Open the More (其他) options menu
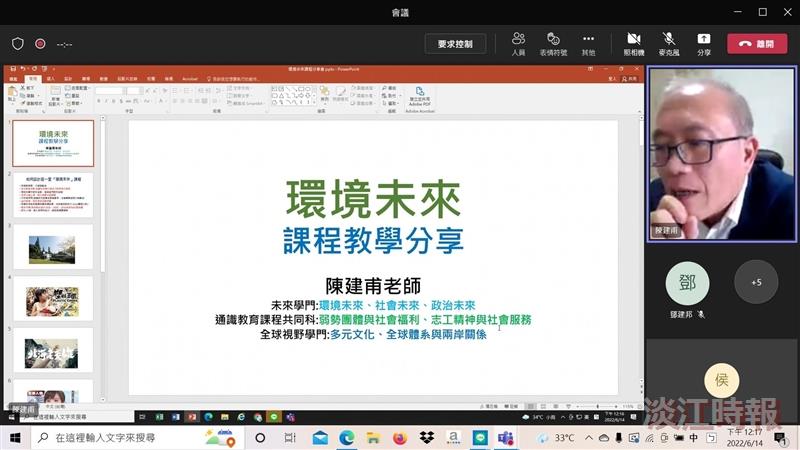800x450 pixels. click(588, 44)
